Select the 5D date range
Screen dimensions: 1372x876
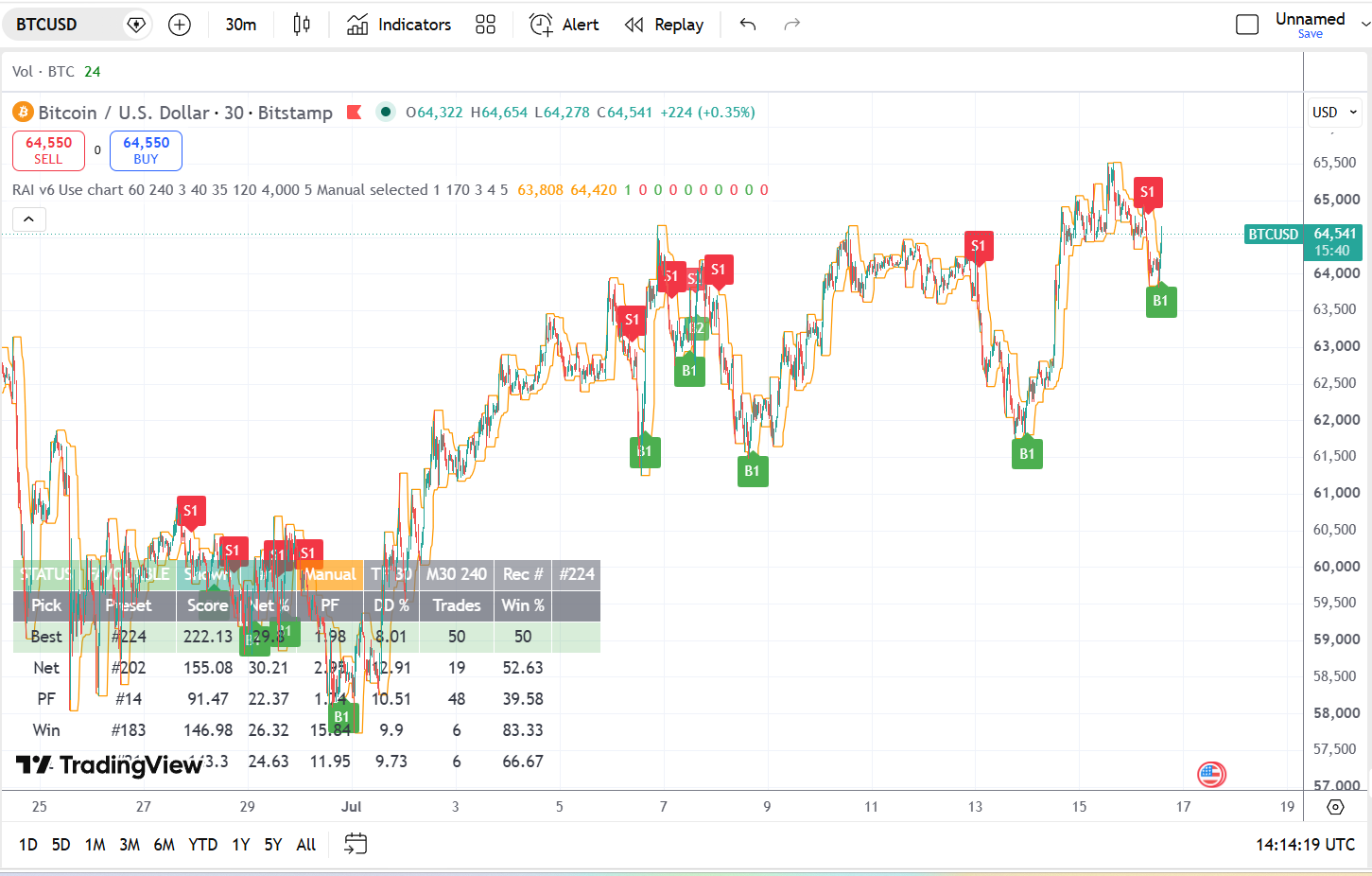pyautogui.click(x=61, y=845)
